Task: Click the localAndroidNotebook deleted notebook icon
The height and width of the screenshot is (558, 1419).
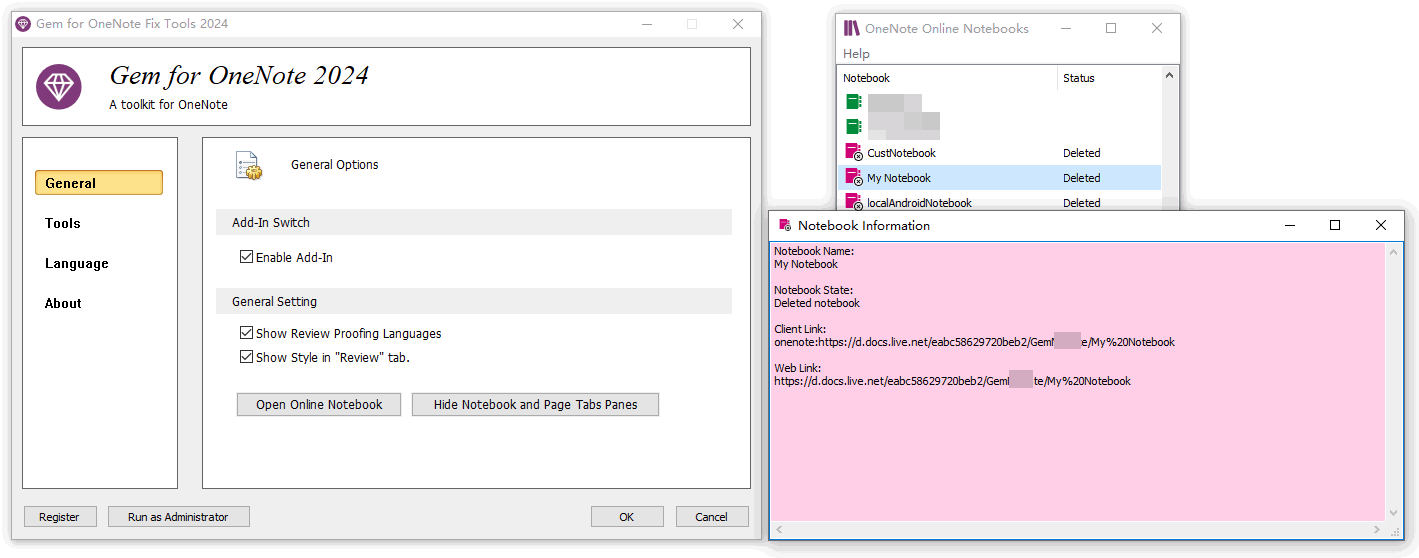Action: 853,202
